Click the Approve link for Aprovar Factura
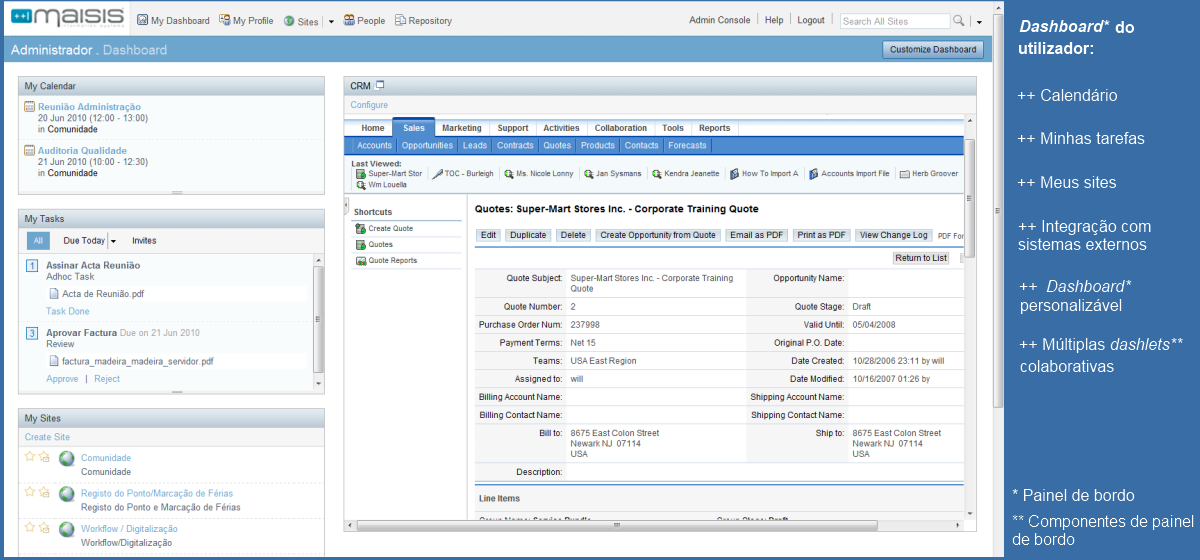Screen dimensions: 1200x560 tap(62, 379)
